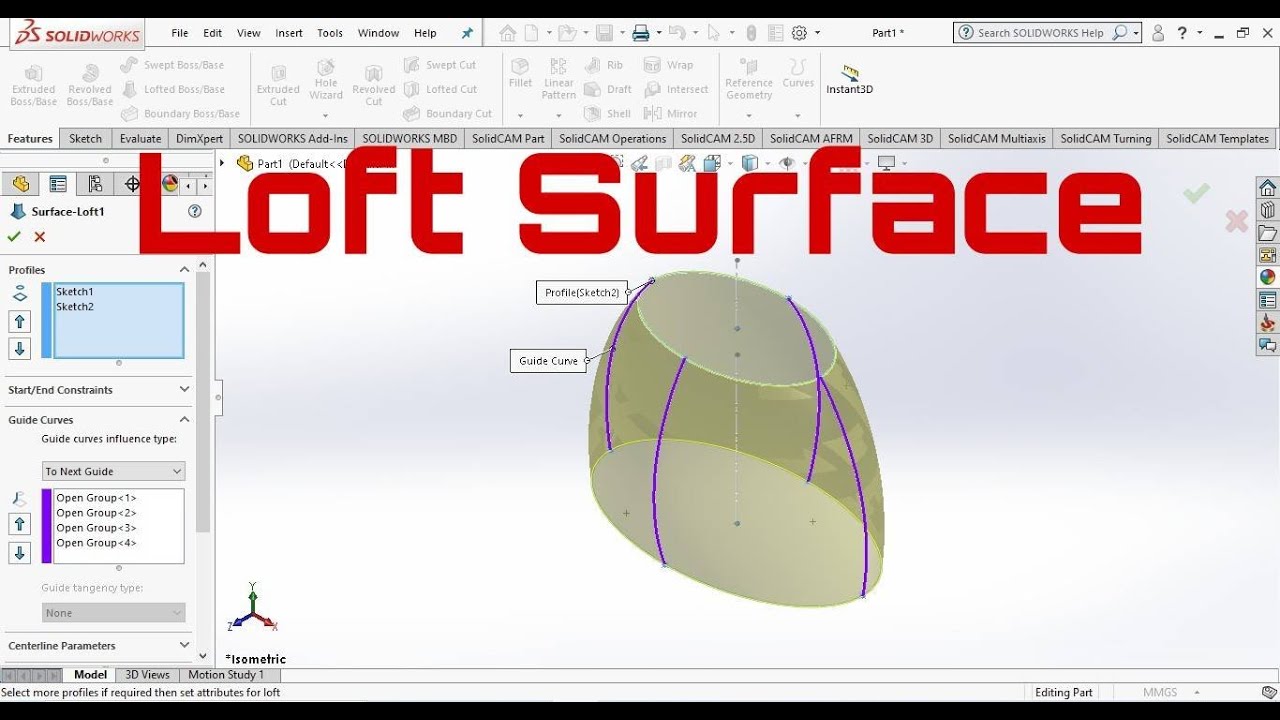
Task: Click Help question mark in title bar
Action: coord(1182,33)
